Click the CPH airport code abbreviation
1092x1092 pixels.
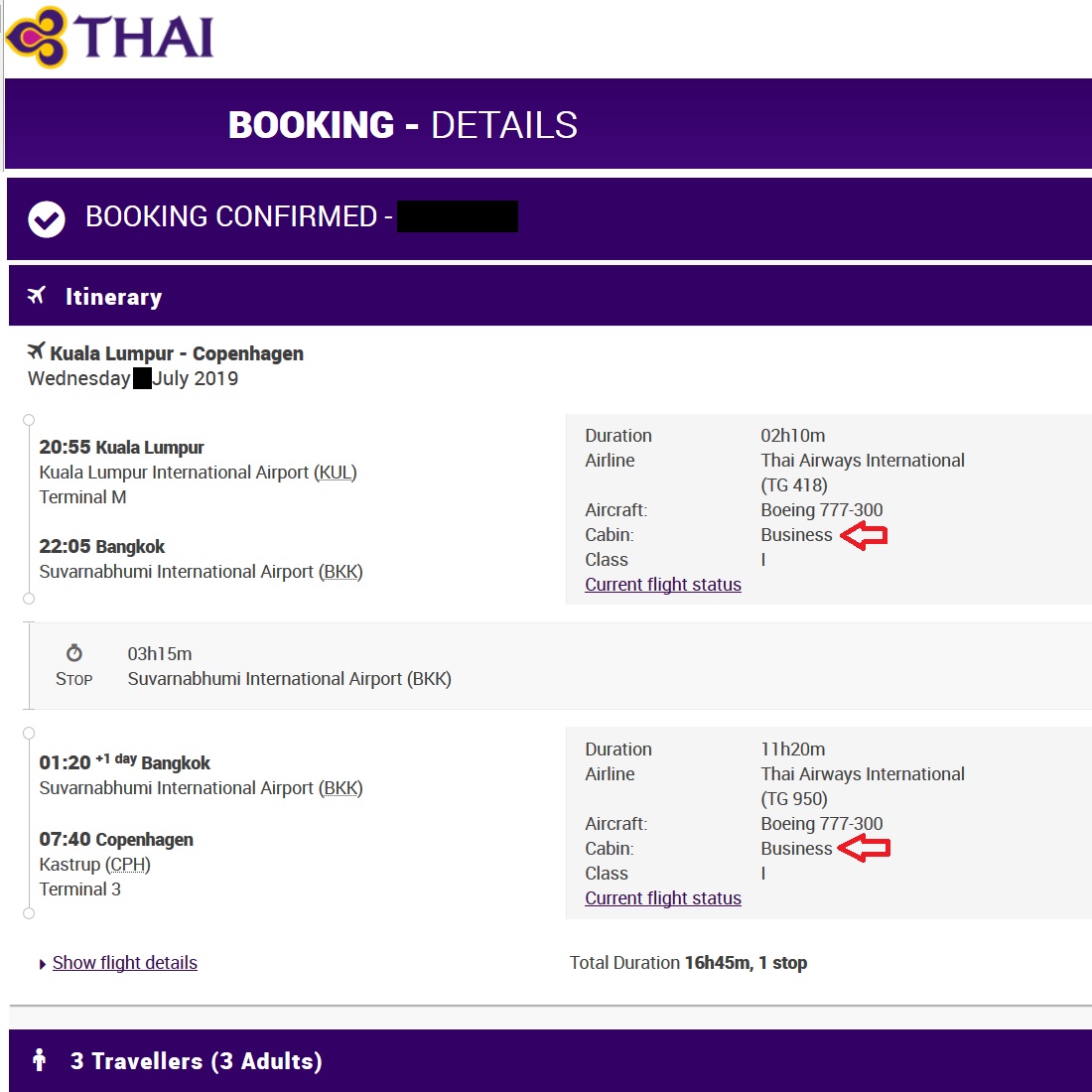coord(129,865)
